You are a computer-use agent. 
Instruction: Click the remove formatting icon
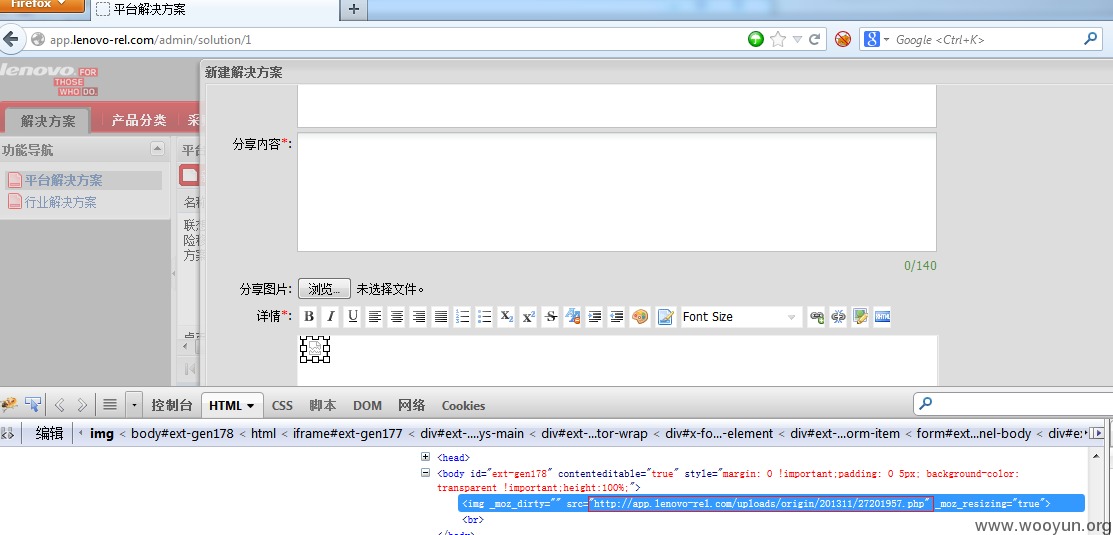point(572,317)
